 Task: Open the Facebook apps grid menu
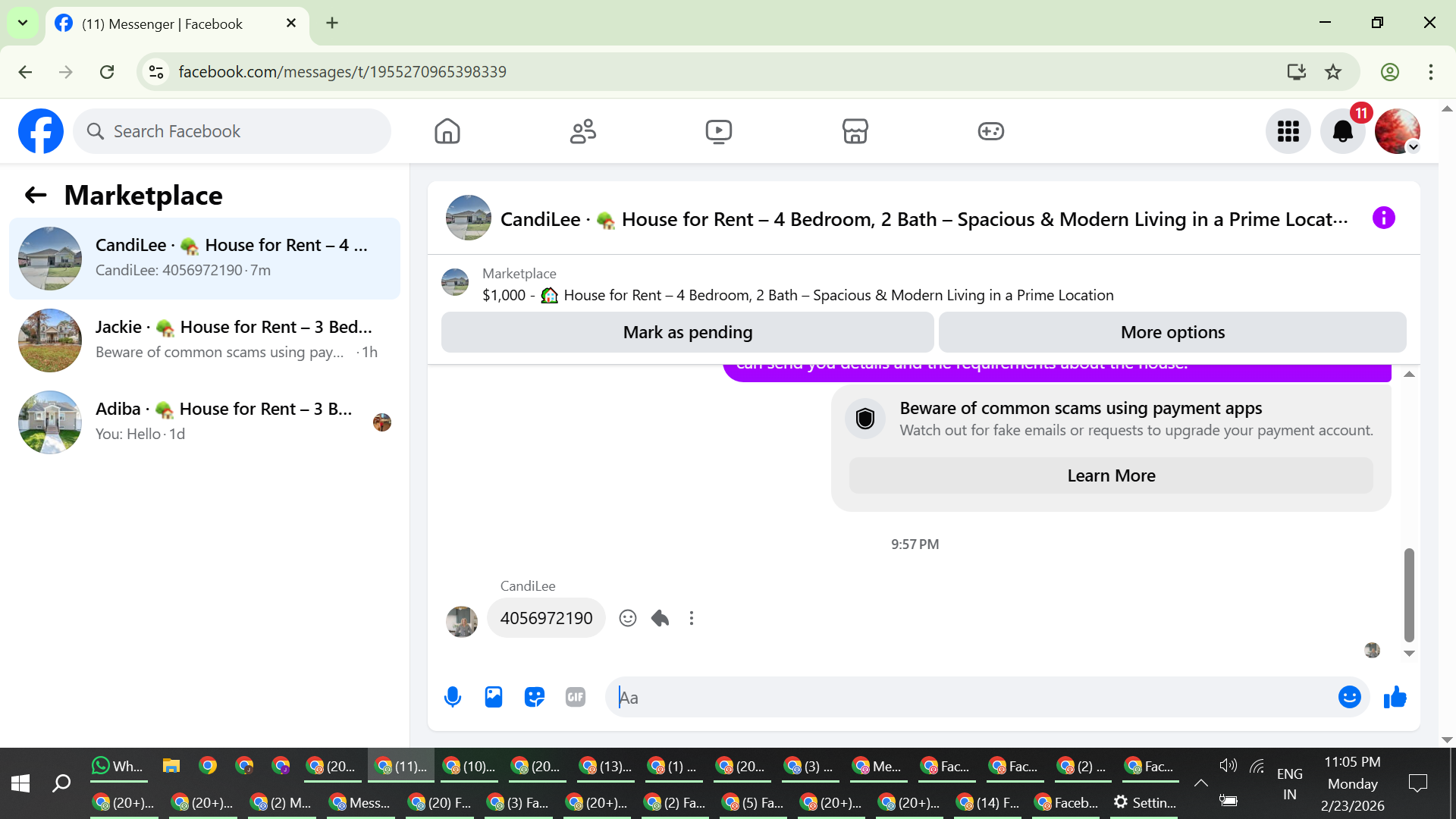tap(1288, 131)
